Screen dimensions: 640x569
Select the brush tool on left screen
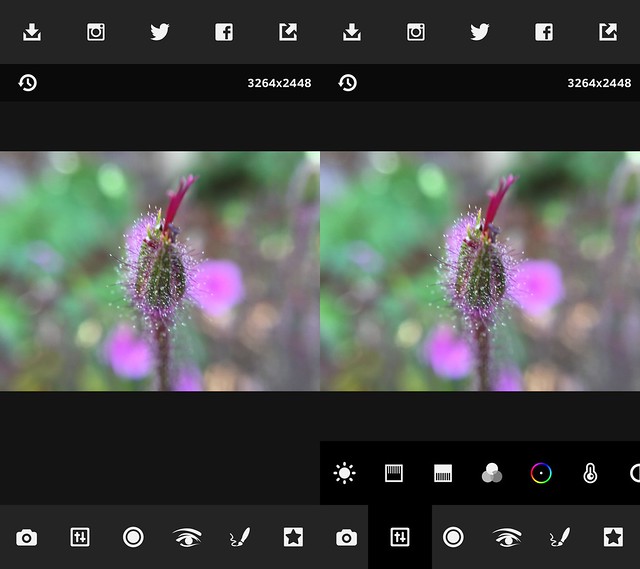click(239, 537)
